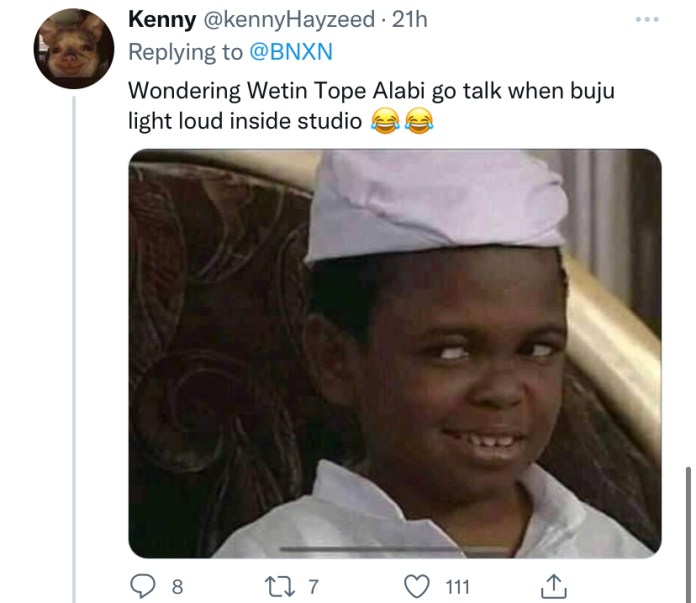Click the laughing emojis in the tweet
Screen dimensions: 696x603
tap(399, 121)
